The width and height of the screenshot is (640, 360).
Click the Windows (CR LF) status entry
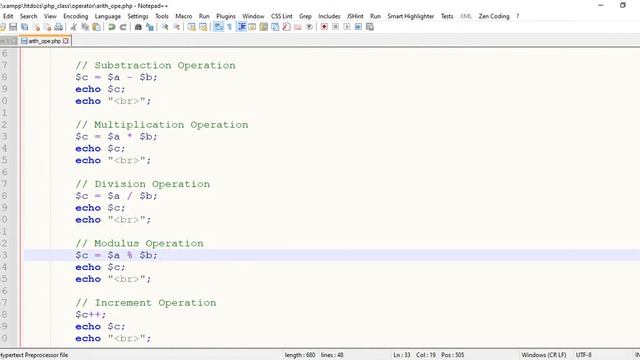click(543, 355)
